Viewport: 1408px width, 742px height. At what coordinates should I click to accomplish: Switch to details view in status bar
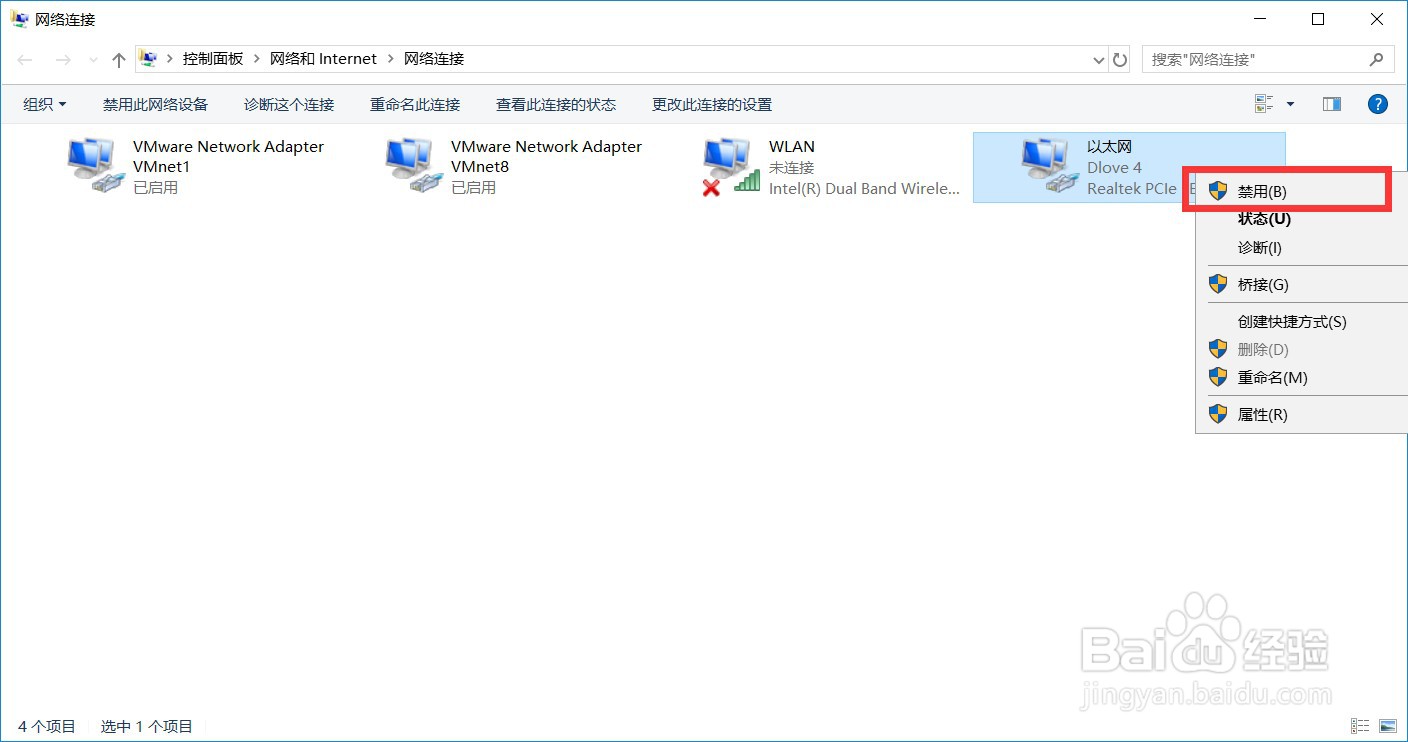[1360, 726]
